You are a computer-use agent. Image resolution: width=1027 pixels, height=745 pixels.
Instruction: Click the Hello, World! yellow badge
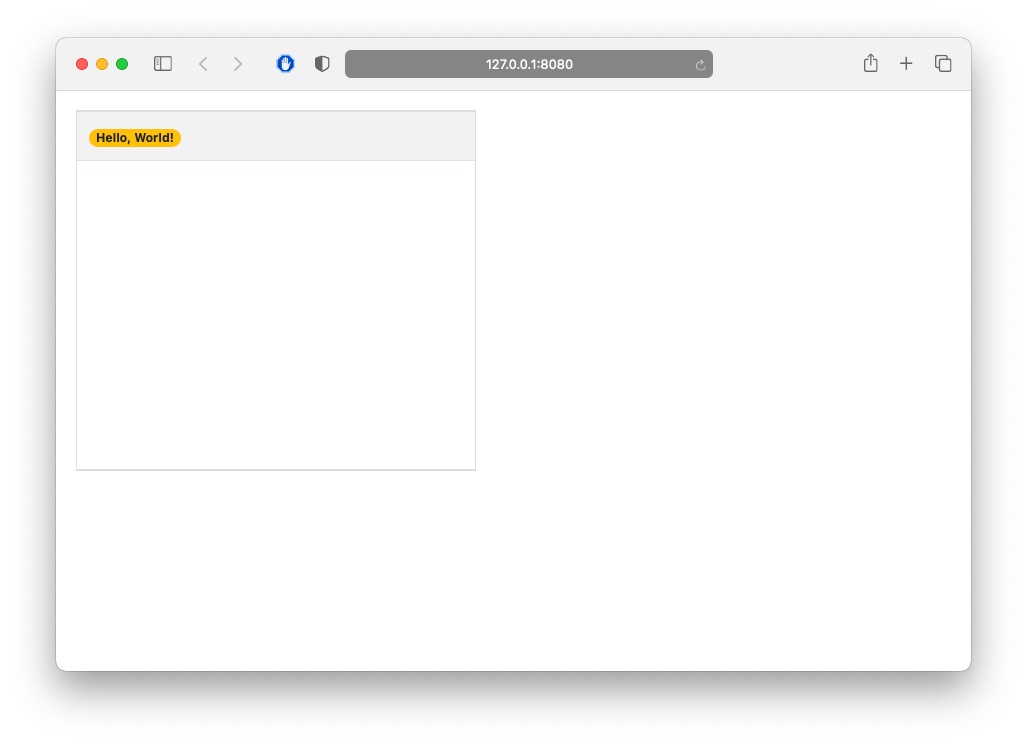(x=135, y=138)
